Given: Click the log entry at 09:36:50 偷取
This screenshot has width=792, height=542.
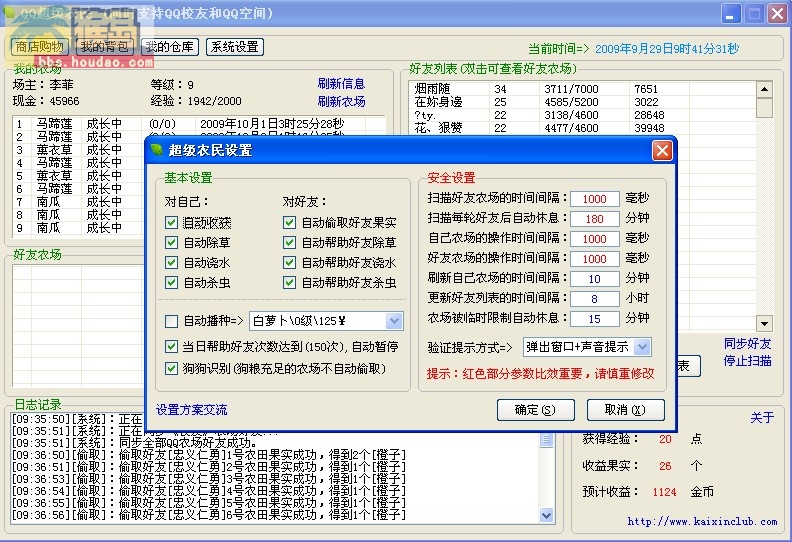Looking at the screenshot, I should click(x=209, y=455).
